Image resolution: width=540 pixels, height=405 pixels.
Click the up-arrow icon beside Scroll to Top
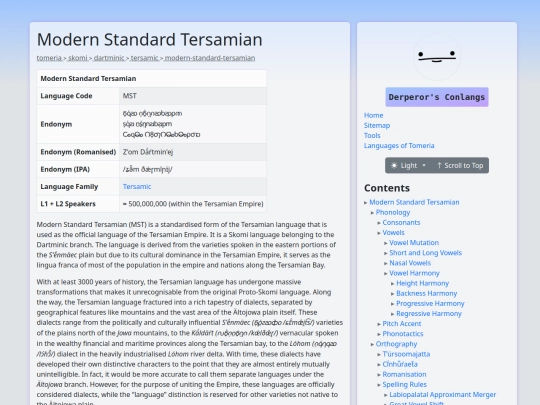click(439, 166)
